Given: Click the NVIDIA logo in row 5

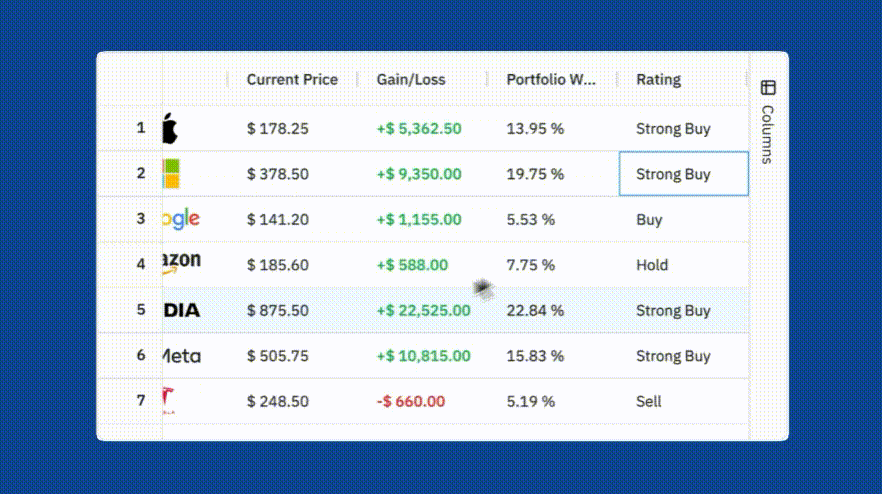Looking at the screenshot, I should tap(182, 310).
